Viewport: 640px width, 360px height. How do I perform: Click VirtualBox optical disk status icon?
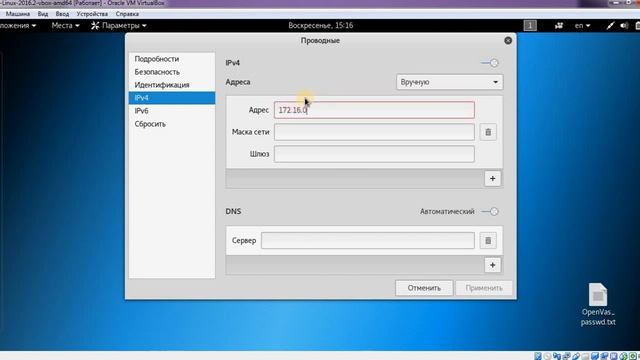(x=547, y=356)
